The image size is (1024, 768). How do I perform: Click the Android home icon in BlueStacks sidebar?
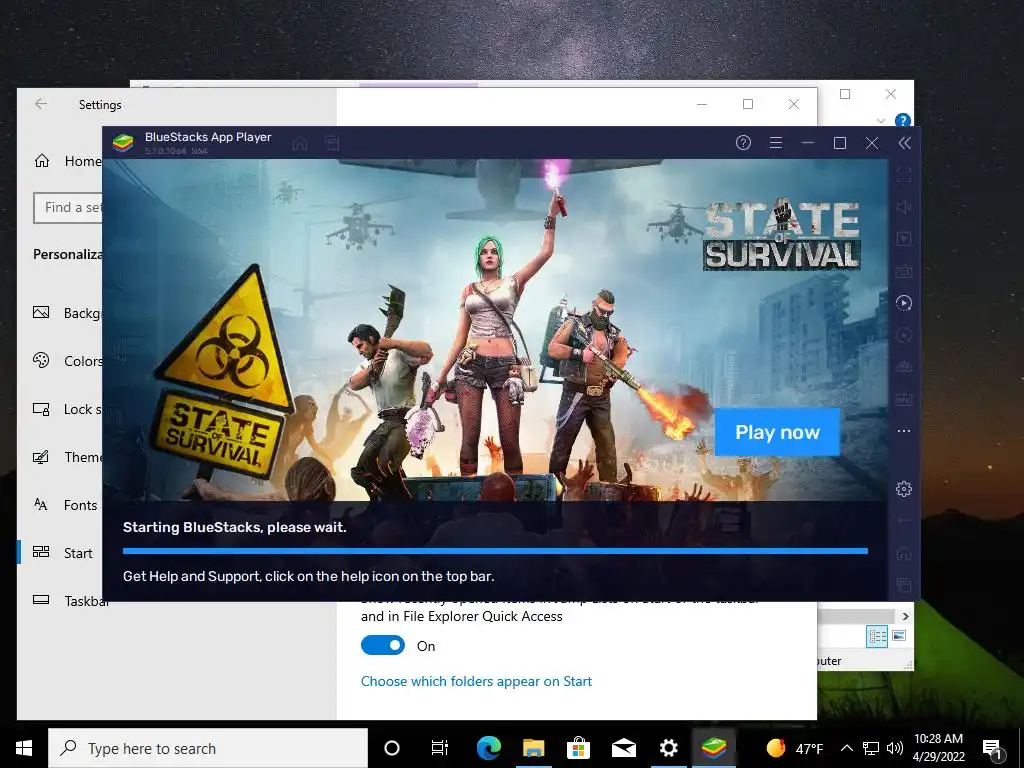pos(904,554)
